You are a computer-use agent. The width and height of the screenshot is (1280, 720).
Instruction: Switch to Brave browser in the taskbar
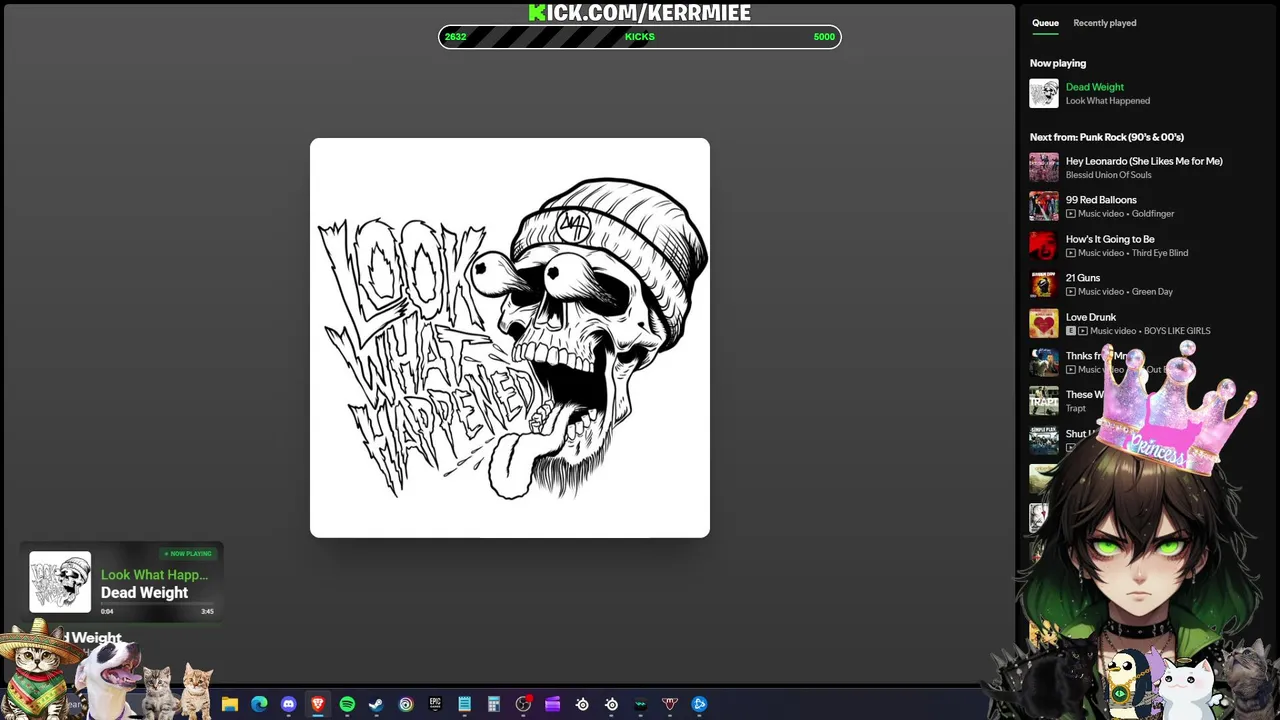[x=318, y=704]
